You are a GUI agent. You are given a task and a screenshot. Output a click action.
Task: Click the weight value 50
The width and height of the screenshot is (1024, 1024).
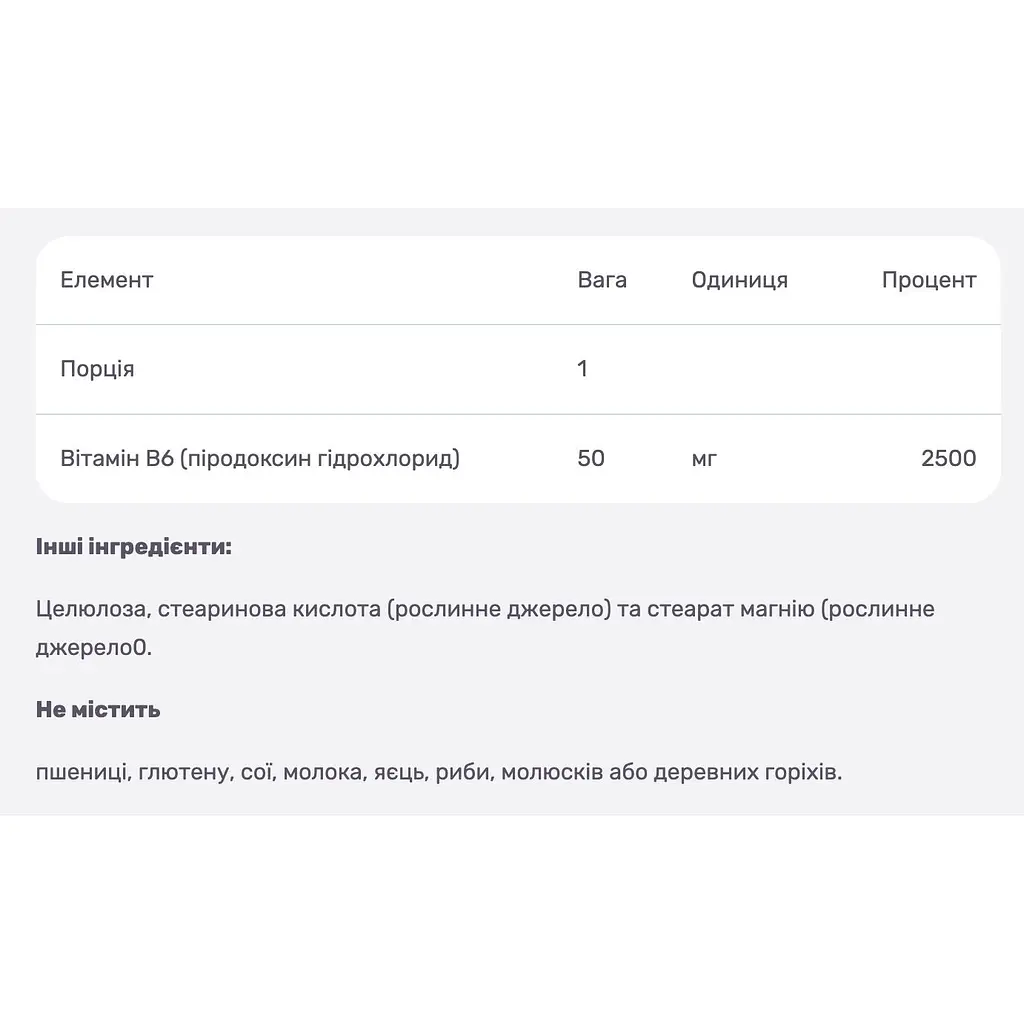591,458
